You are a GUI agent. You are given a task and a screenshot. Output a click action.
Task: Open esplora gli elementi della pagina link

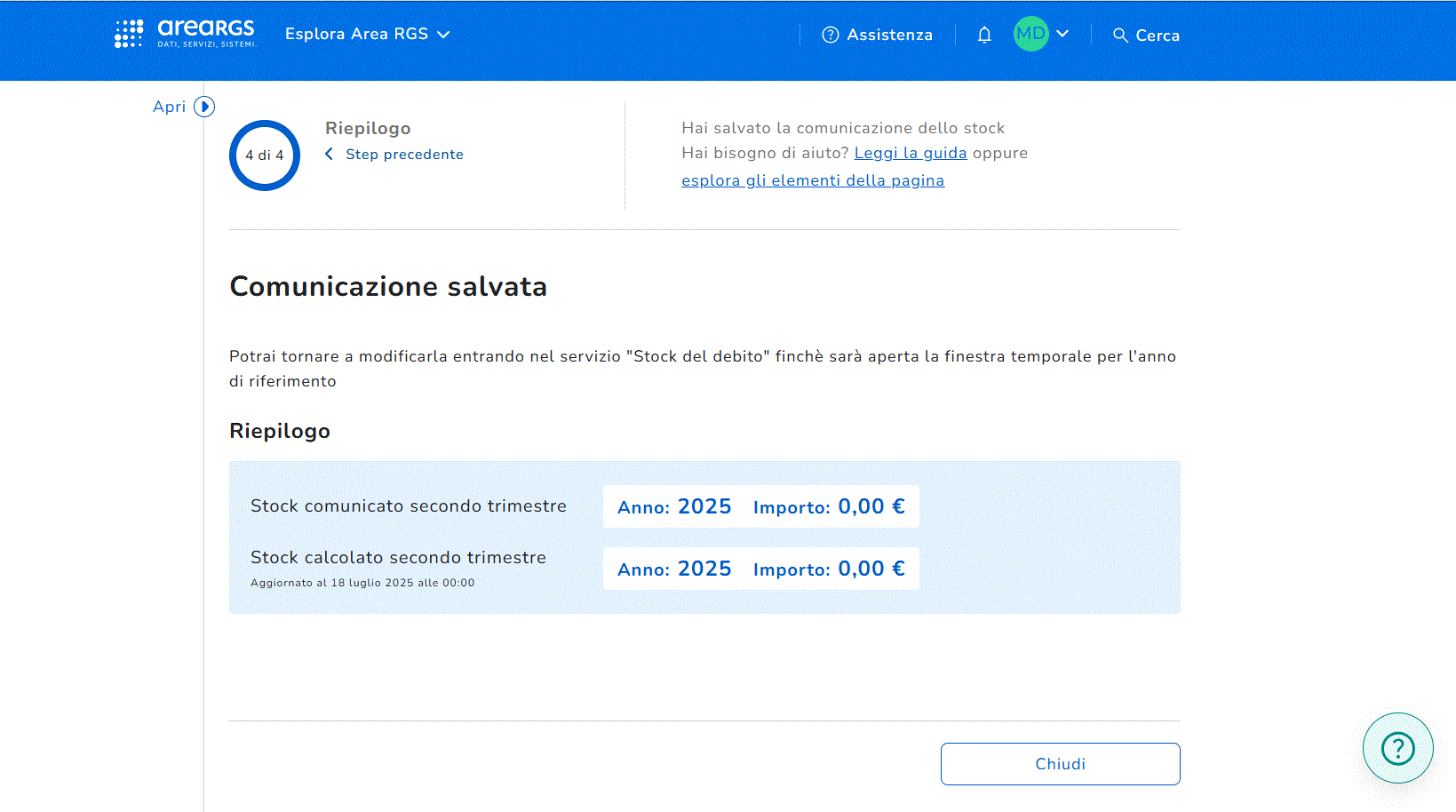812,180
